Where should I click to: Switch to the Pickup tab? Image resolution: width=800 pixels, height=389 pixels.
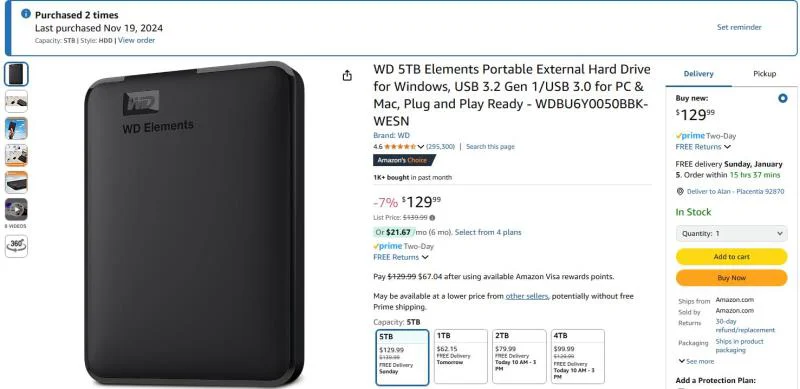(x=764, y=74)
